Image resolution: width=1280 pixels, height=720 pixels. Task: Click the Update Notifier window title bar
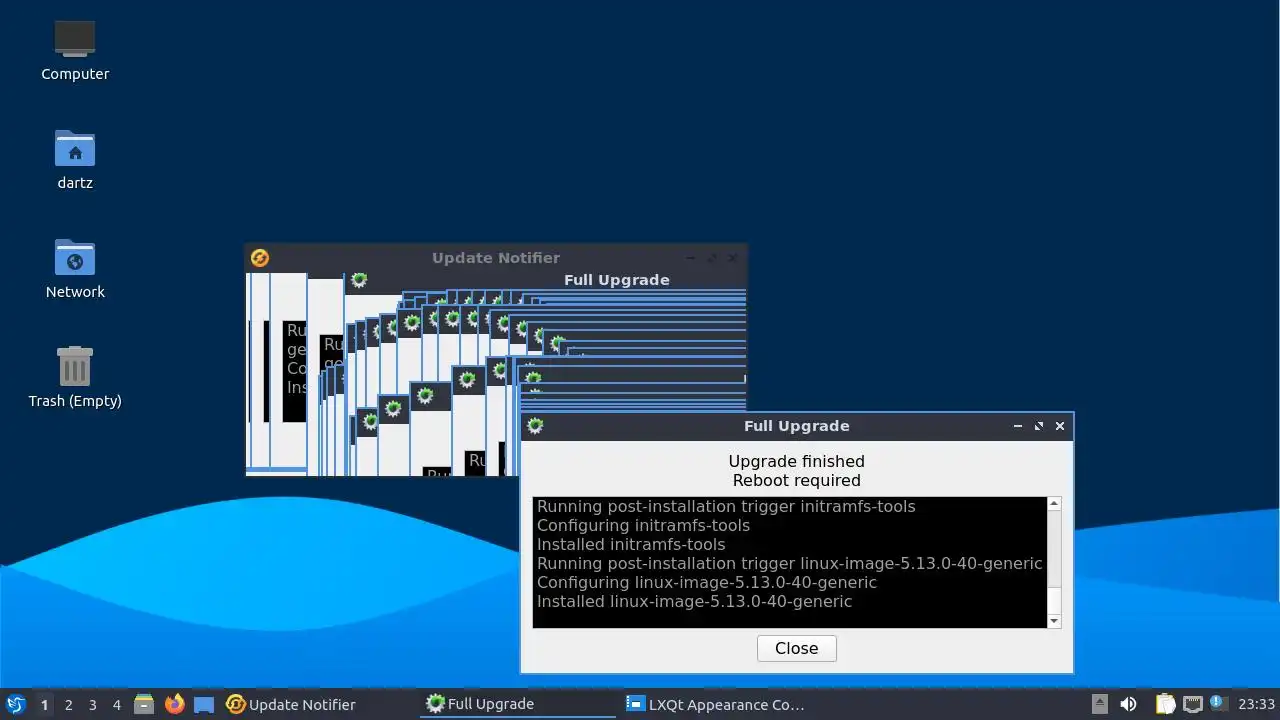[496, 258]
